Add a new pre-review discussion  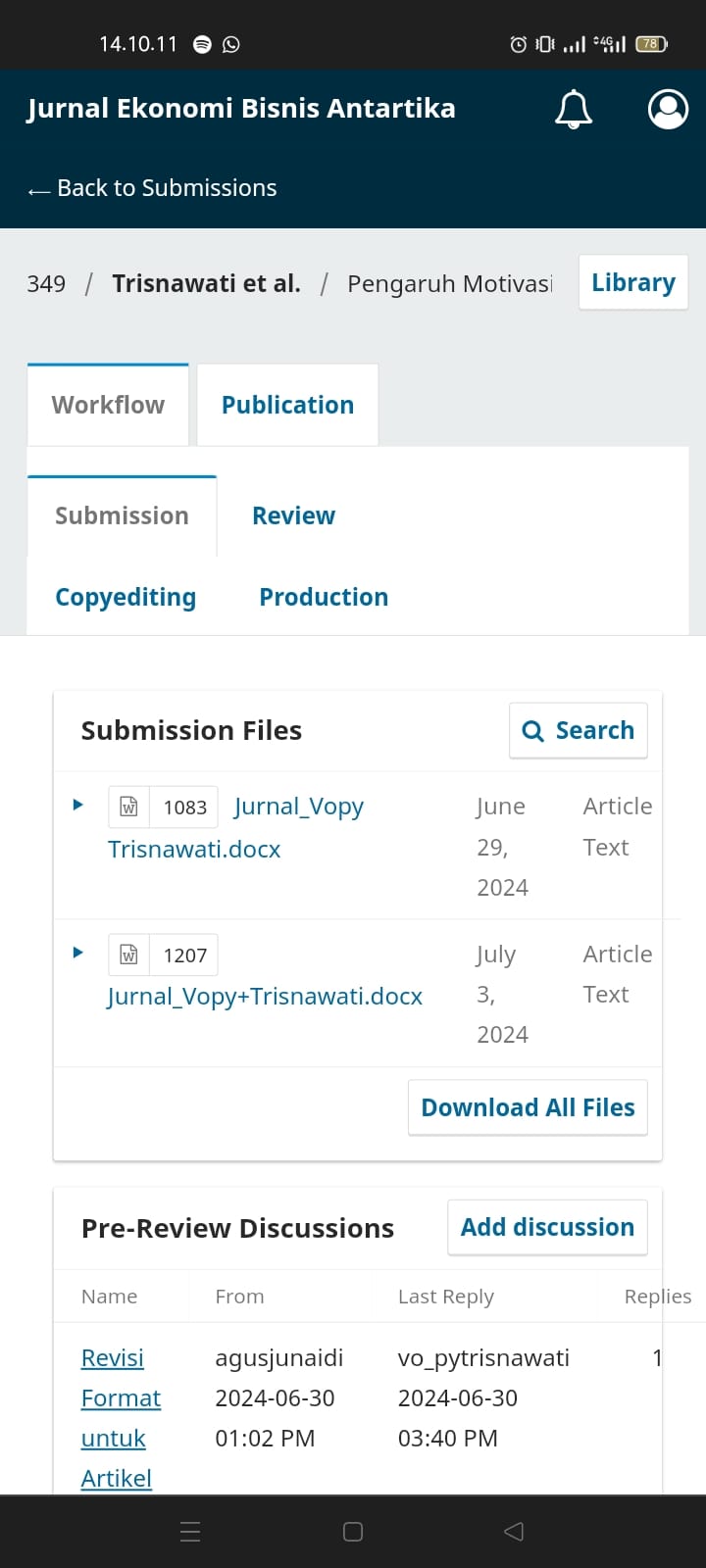point(547,1227)
